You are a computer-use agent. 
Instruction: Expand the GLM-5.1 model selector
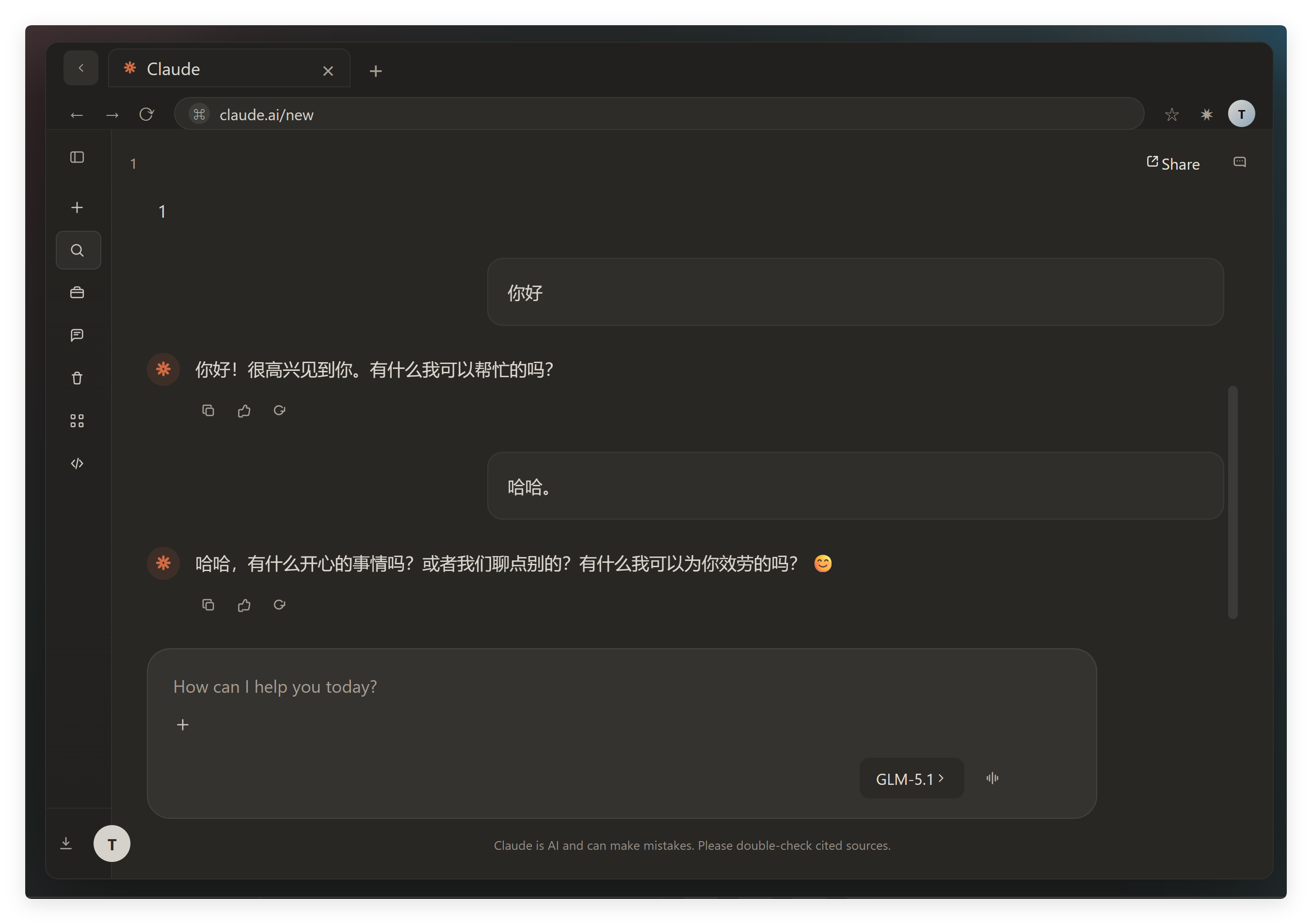click(x=911, y=778)
